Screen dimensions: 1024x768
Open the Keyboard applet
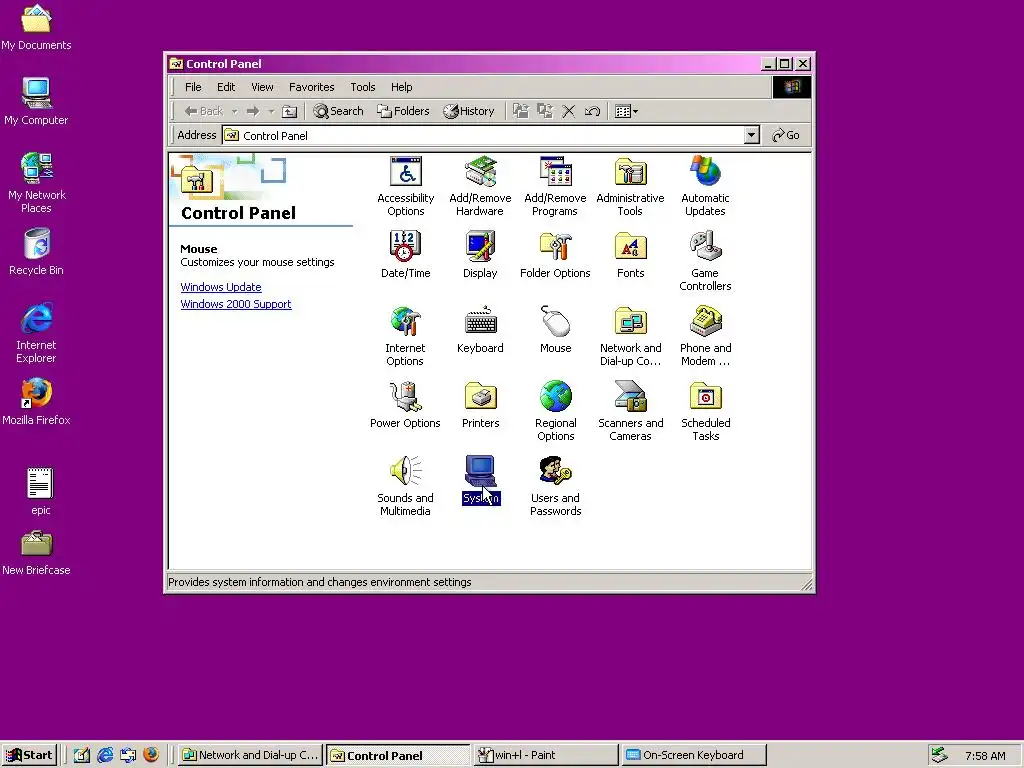click(480, 330)
